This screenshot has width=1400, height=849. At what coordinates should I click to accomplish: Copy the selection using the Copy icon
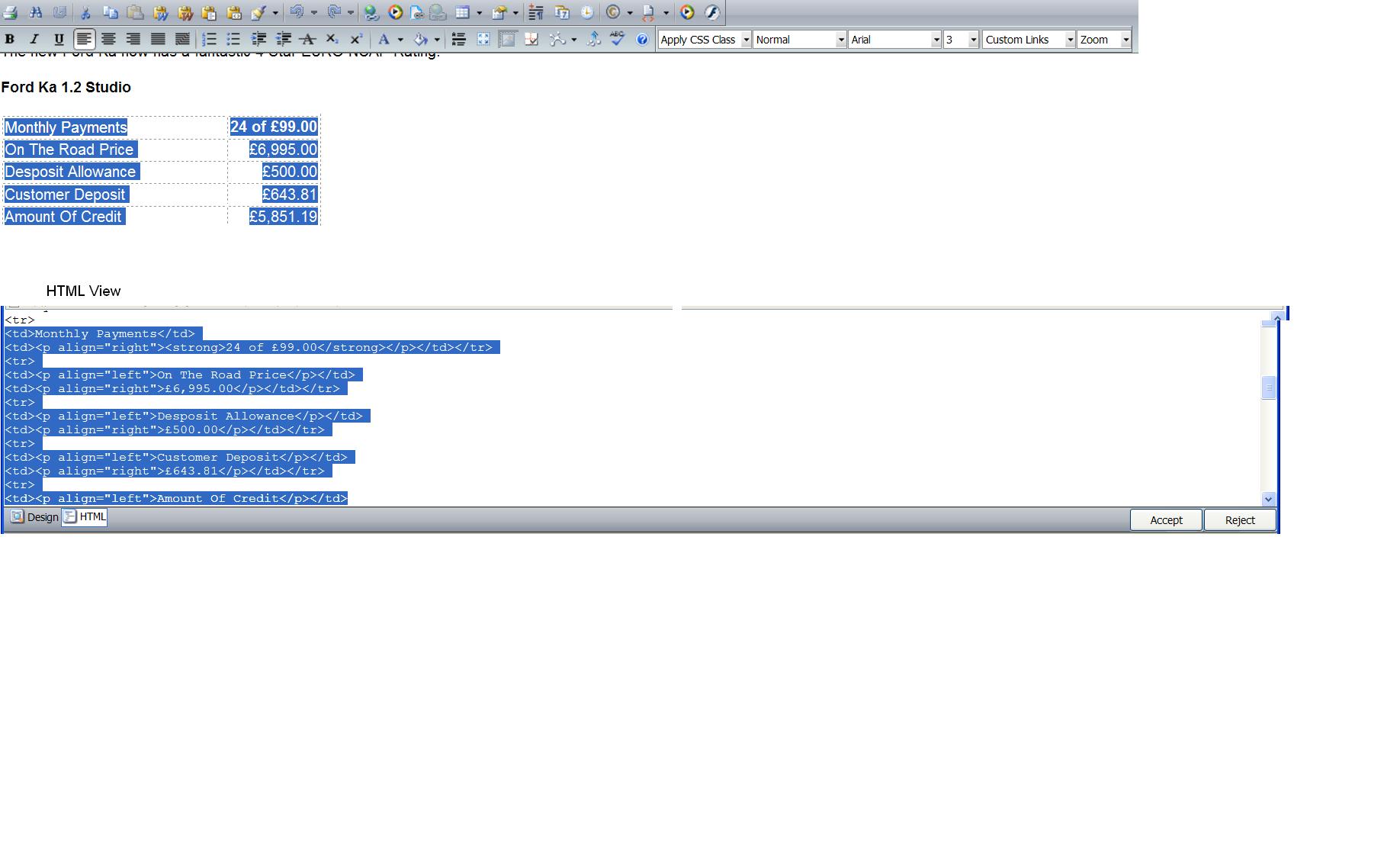point(110,12)
